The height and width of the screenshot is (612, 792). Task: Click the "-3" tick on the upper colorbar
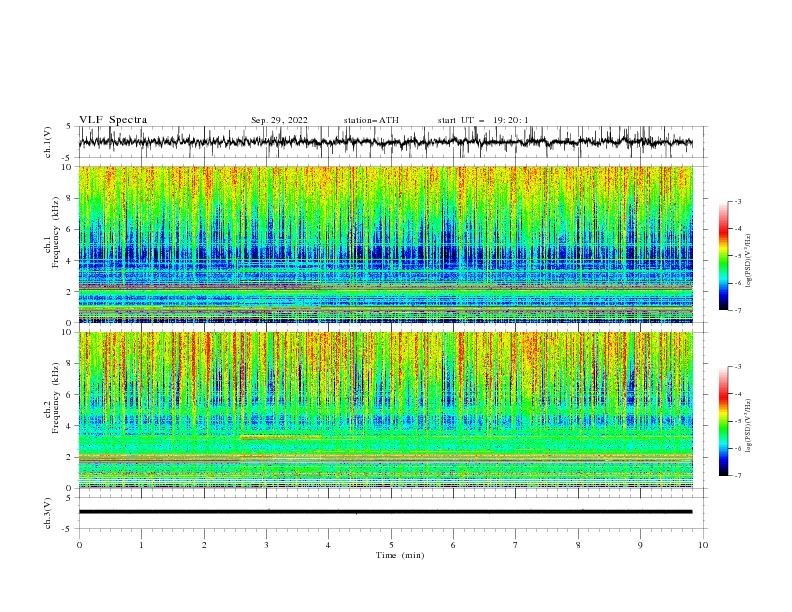tap(737, 201)
